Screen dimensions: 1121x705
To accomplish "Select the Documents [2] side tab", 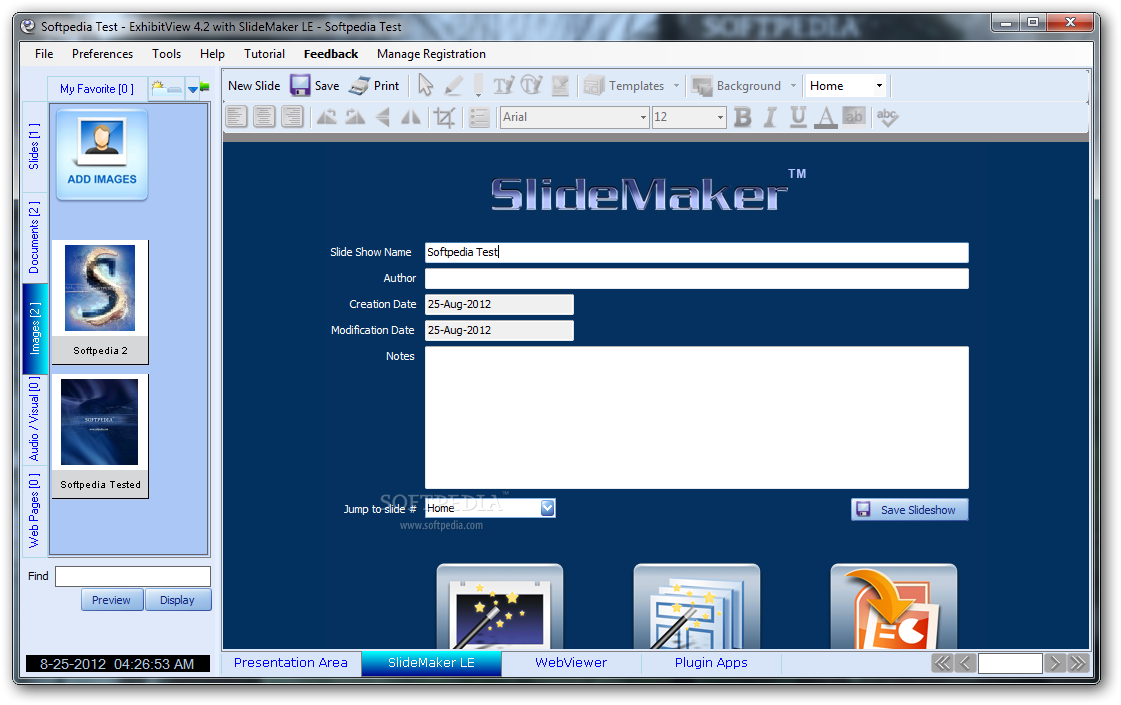I will (x=34, y=237).
